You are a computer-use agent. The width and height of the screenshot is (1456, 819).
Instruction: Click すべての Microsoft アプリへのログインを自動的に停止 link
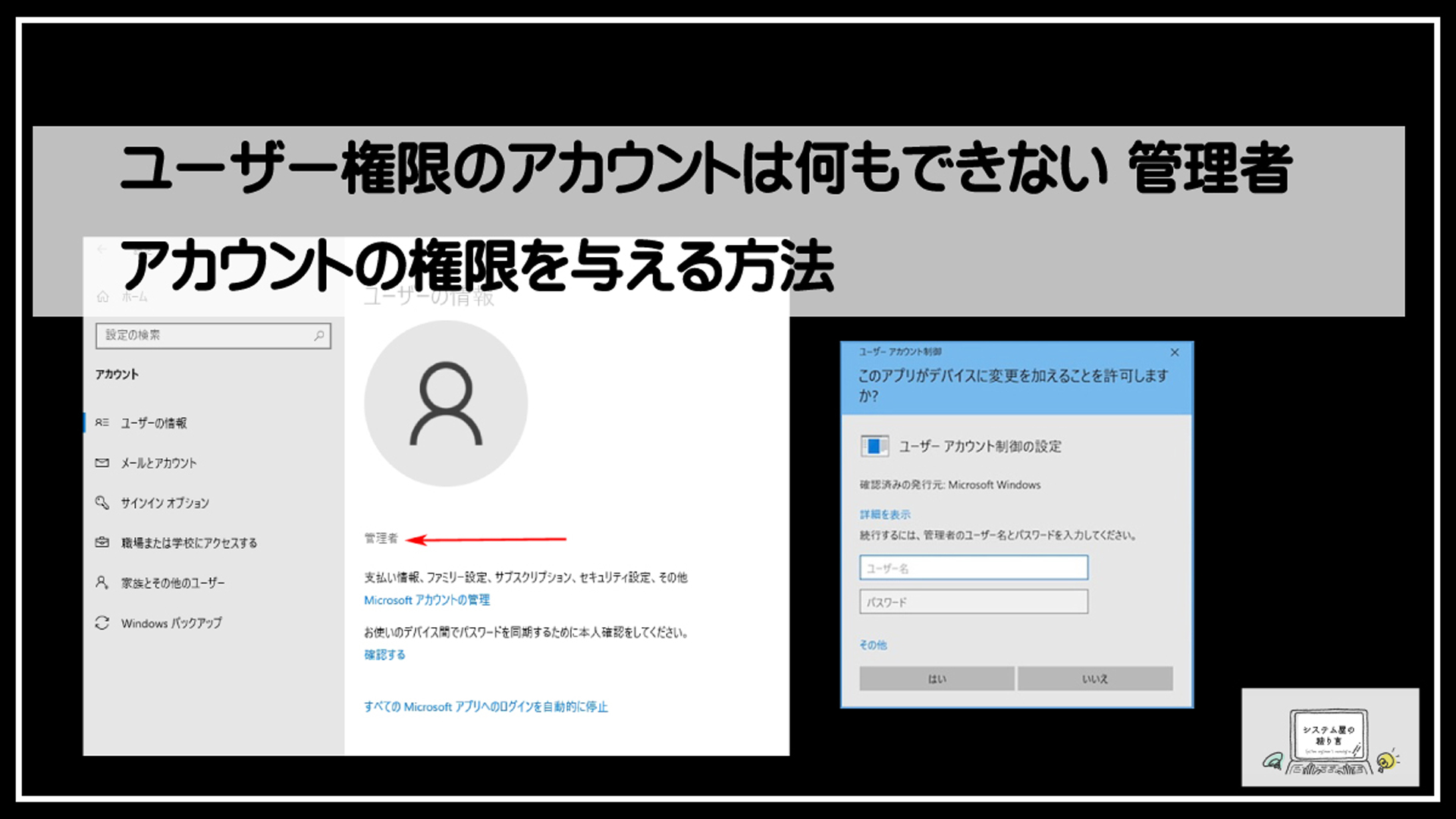(x=486, y=707)
